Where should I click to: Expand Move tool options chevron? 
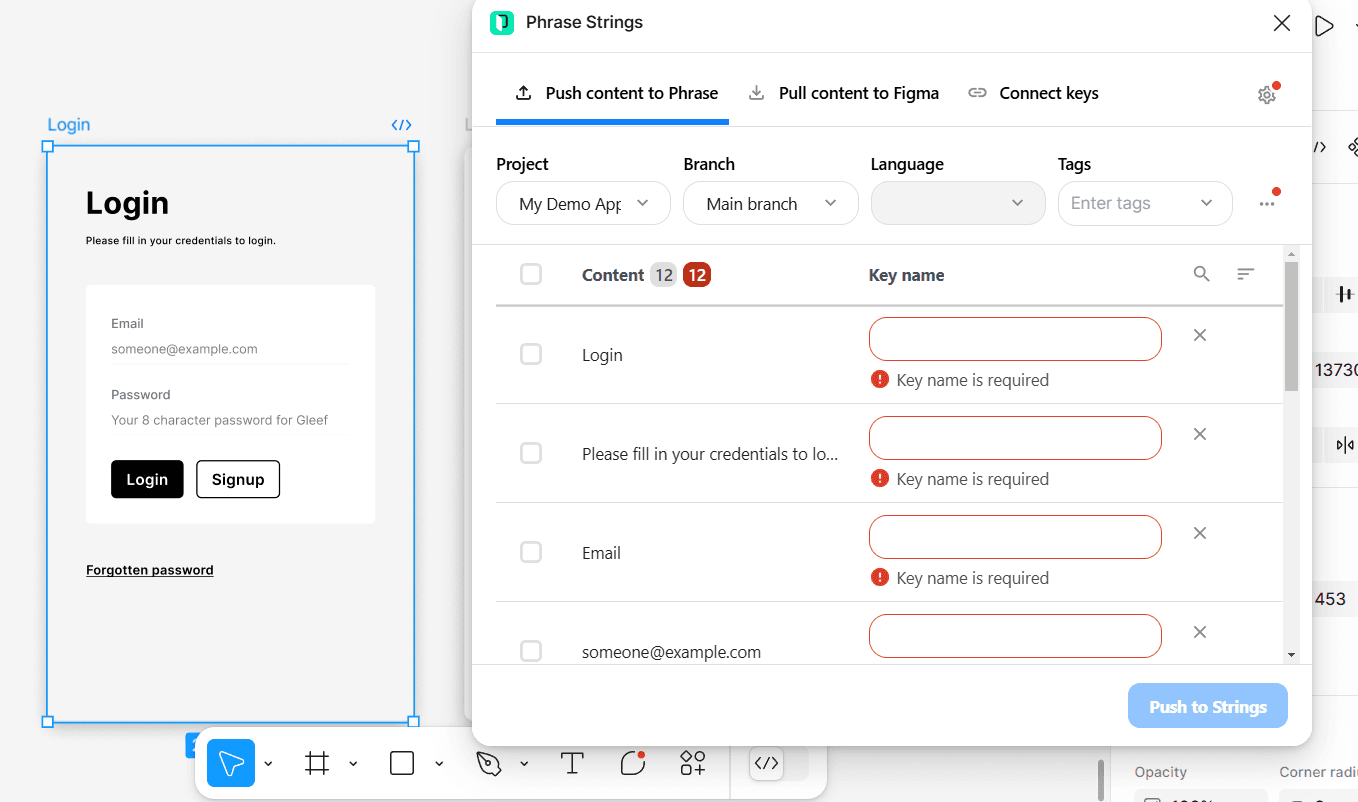[268, 764]
